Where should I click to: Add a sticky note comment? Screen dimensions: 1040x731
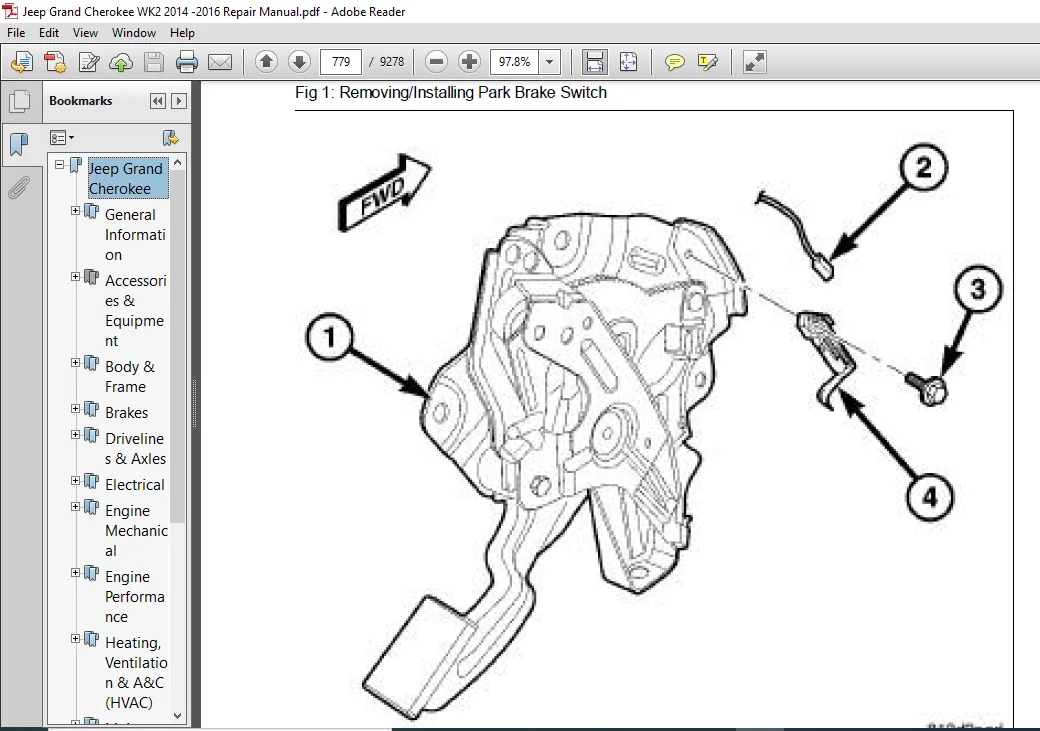tap(675, 62)
